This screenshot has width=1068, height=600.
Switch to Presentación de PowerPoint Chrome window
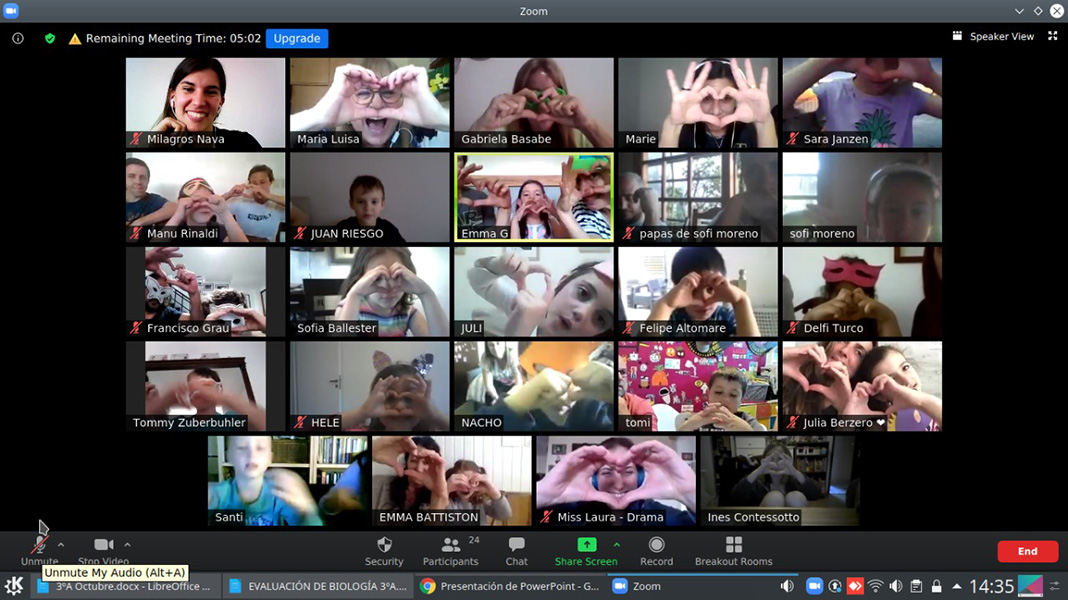(510, 587)
